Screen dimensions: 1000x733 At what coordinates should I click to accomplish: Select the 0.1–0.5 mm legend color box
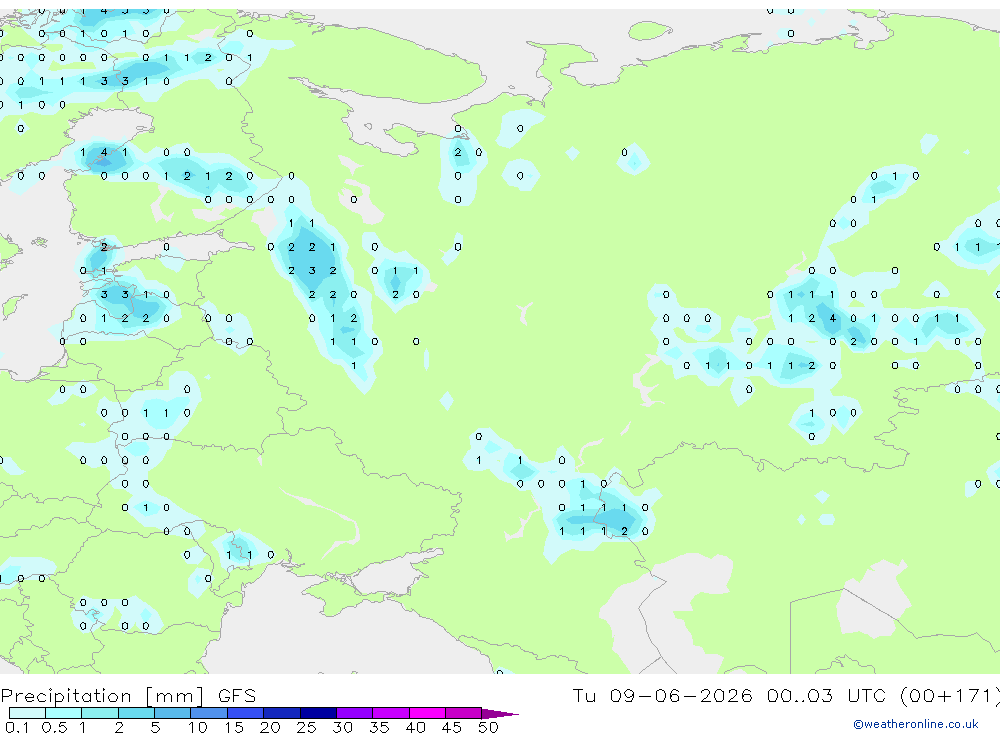click(x=27, y=713)
